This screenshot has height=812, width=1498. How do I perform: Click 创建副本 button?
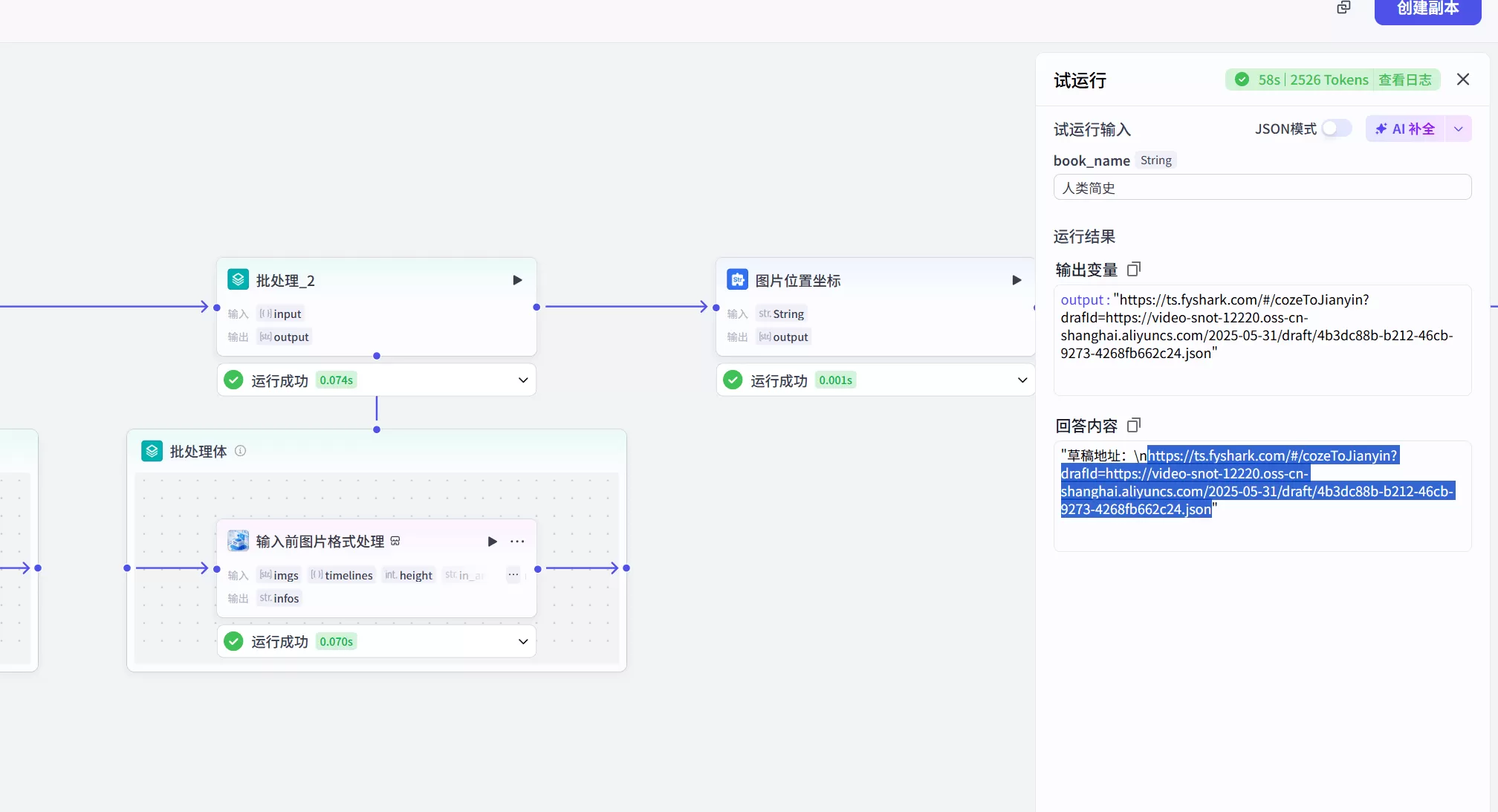click(x=1427, y=9)
